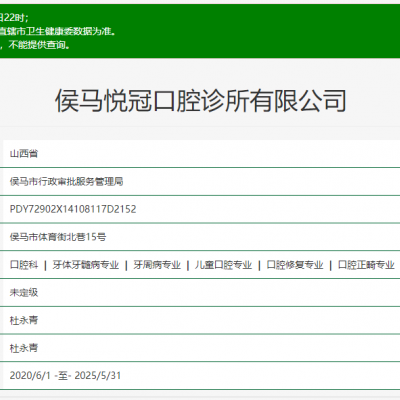
Task: Click the 未定级 grade row
Action: pyautogui.click(x=201, y=293)
